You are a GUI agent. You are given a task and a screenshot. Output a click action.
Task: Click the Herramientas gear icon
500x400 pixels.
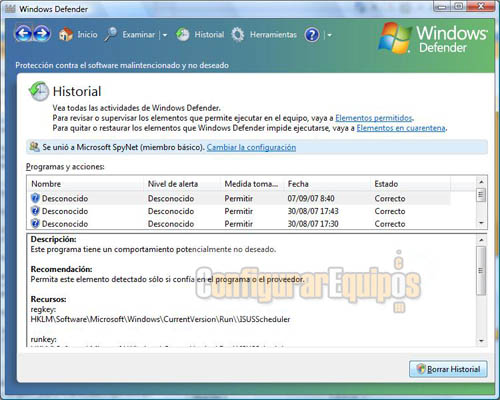pos(238,34)
